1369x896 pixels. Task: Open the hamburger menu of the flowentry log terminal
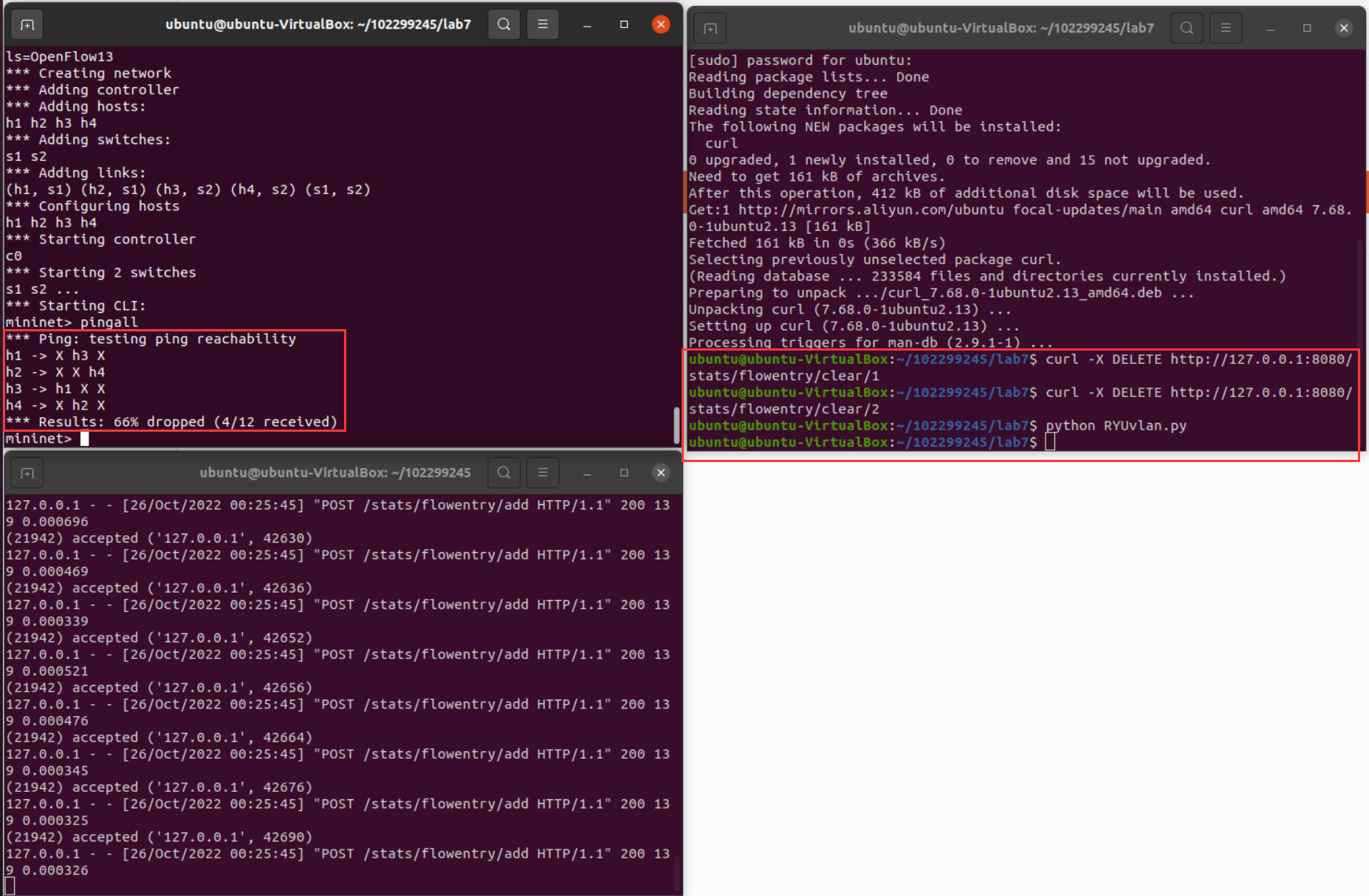tap(543, 473)
